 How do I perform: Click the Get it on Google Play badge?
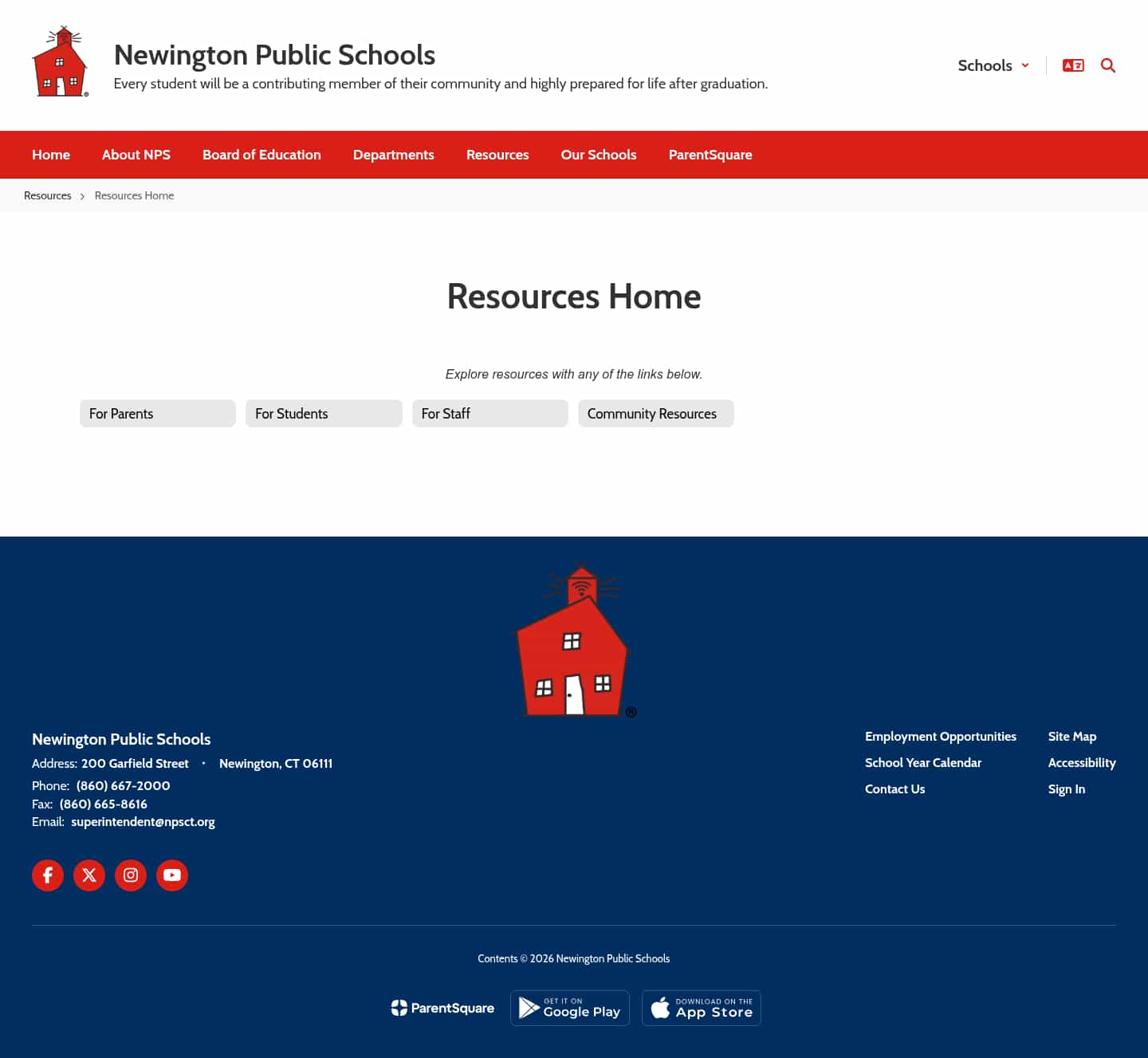tap(570, 1009)
